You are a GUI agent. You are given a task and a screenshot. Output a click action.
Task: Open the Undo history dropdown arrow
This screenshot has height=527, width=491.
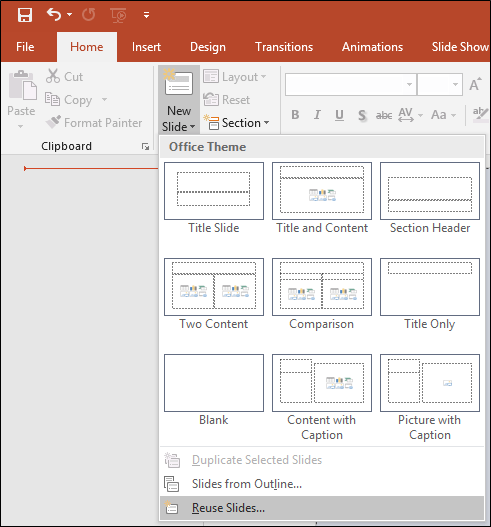(69, 14)
